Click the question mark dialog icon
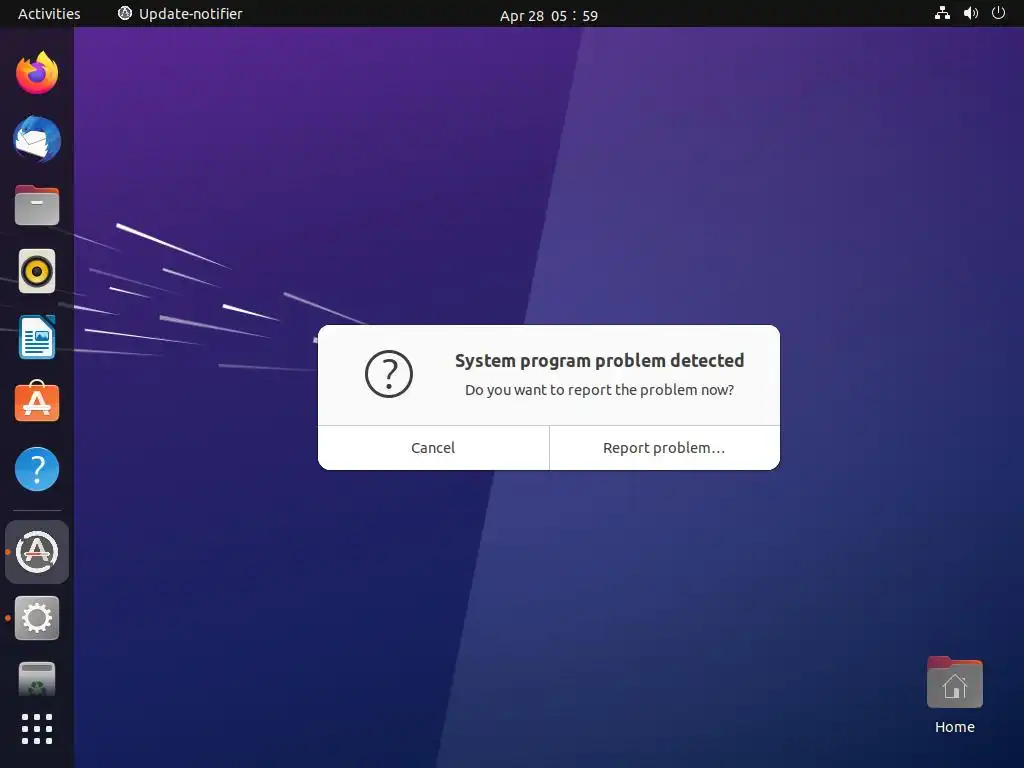Image resolution: width=1024 pixels, height=768 pixels. pyautogui.click(x=389, y=374)
